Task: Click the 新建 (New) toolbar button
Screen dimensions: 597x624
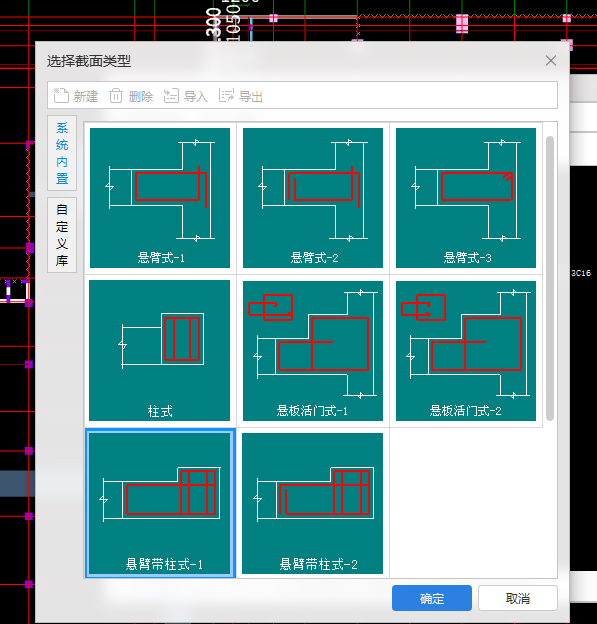Action: [76, 96]
